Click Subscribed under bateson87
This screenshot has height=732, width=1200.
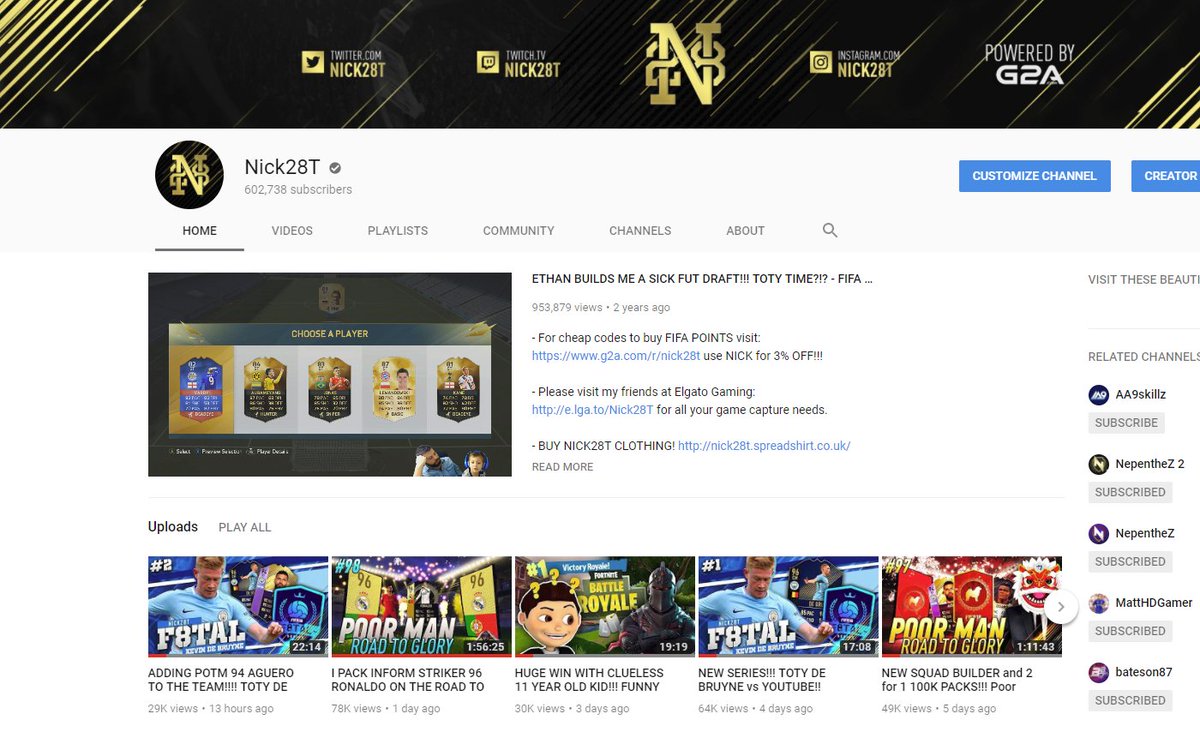tap(1130, 700)
